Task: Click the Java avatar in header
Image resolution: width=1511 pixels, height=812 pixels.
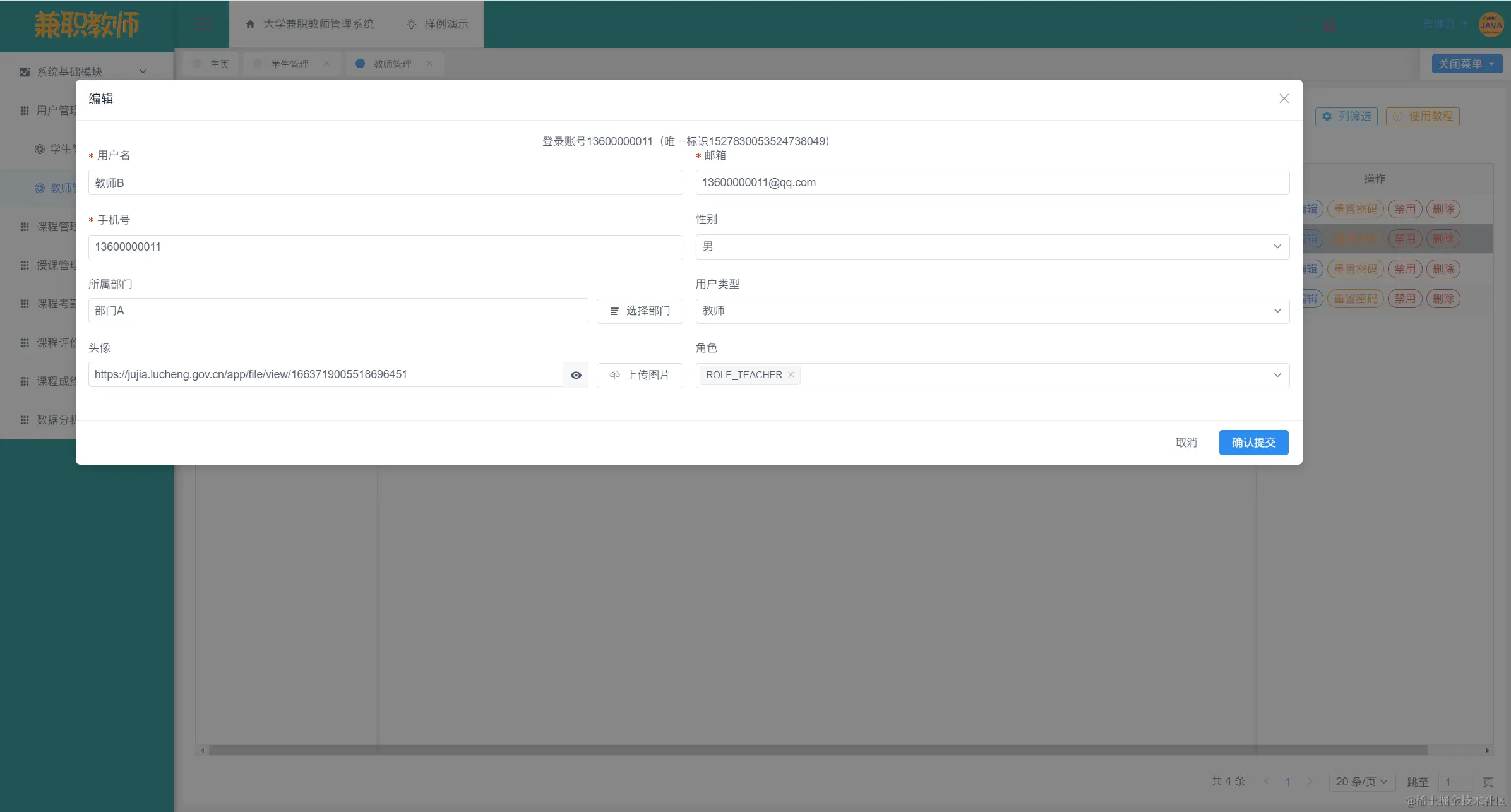Action: coord(1491,25)
